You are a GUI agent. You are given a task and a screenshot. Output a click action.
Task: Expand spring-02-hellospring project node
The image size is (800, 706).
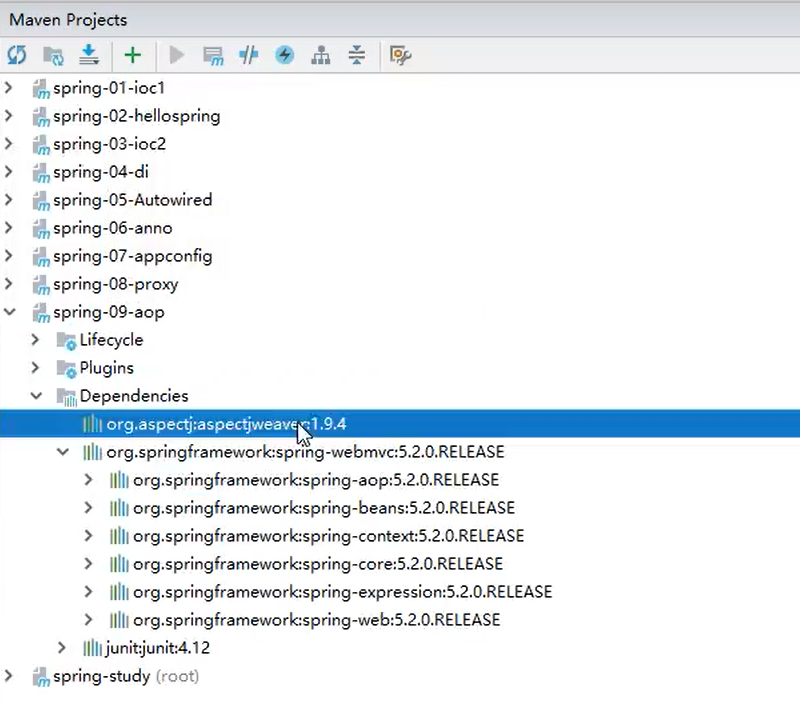(9, 116)
